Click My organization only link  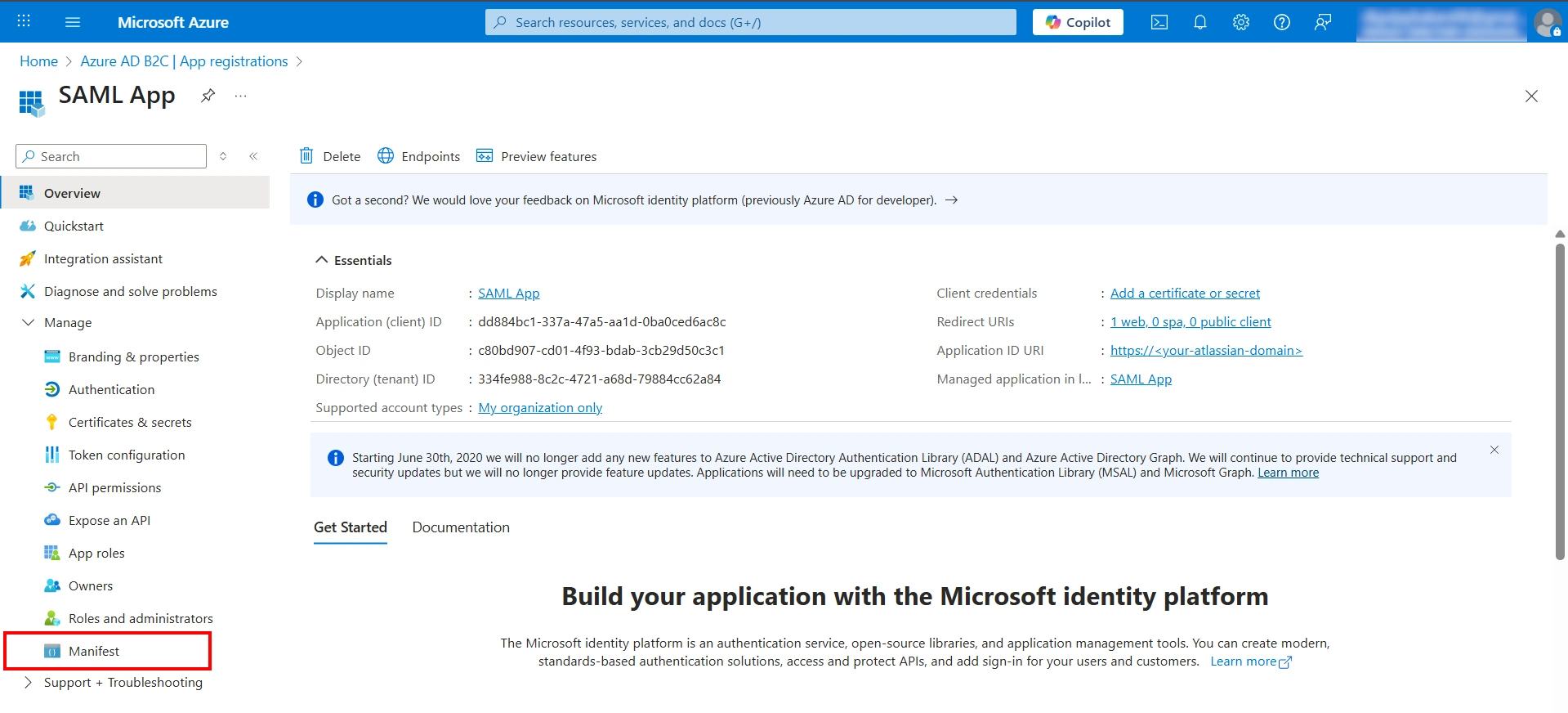point(540,407)
